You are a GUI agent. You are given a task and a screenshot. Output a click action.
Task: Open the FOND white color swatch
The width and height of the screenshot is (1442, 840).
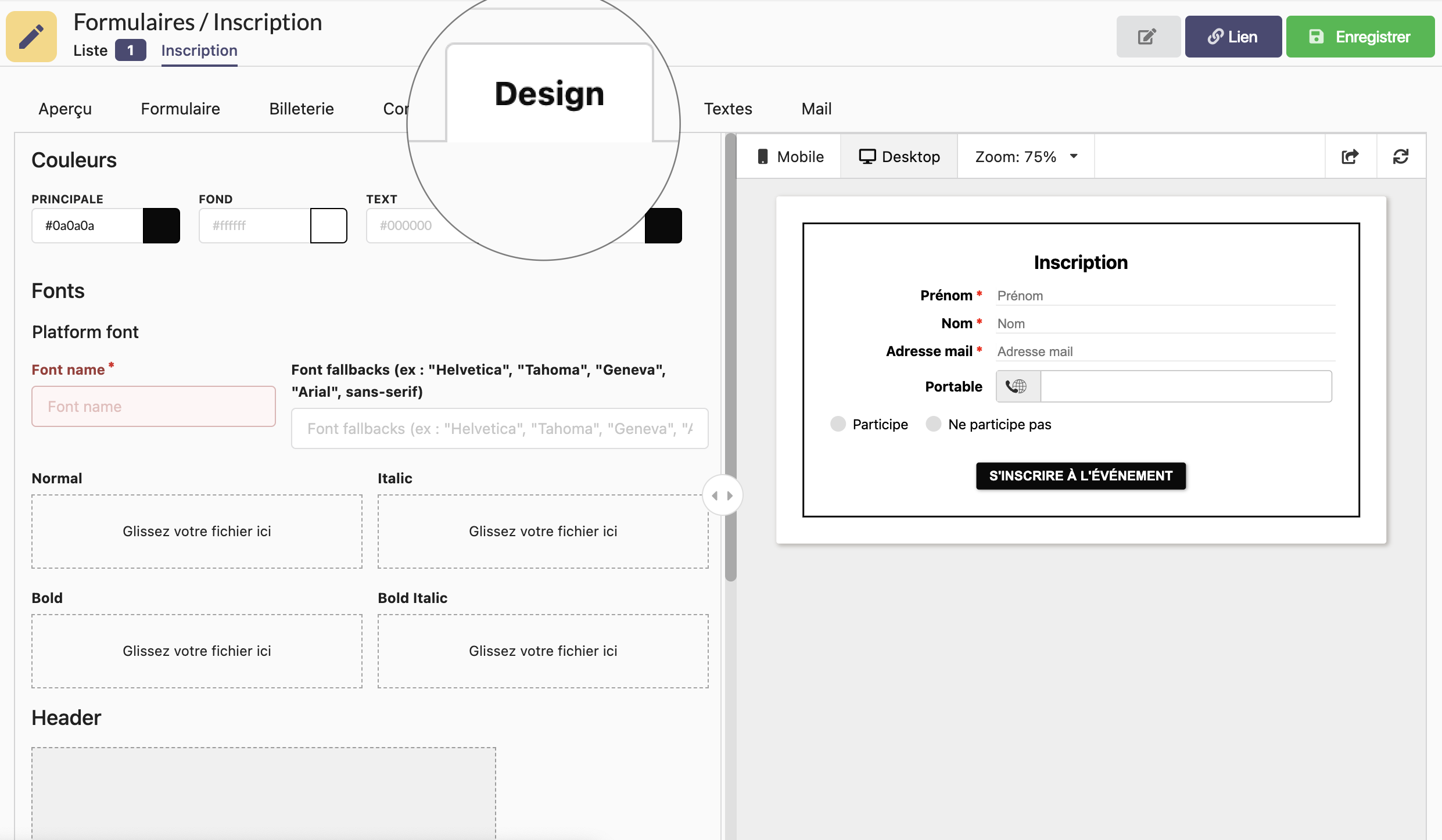pos(328,225)
